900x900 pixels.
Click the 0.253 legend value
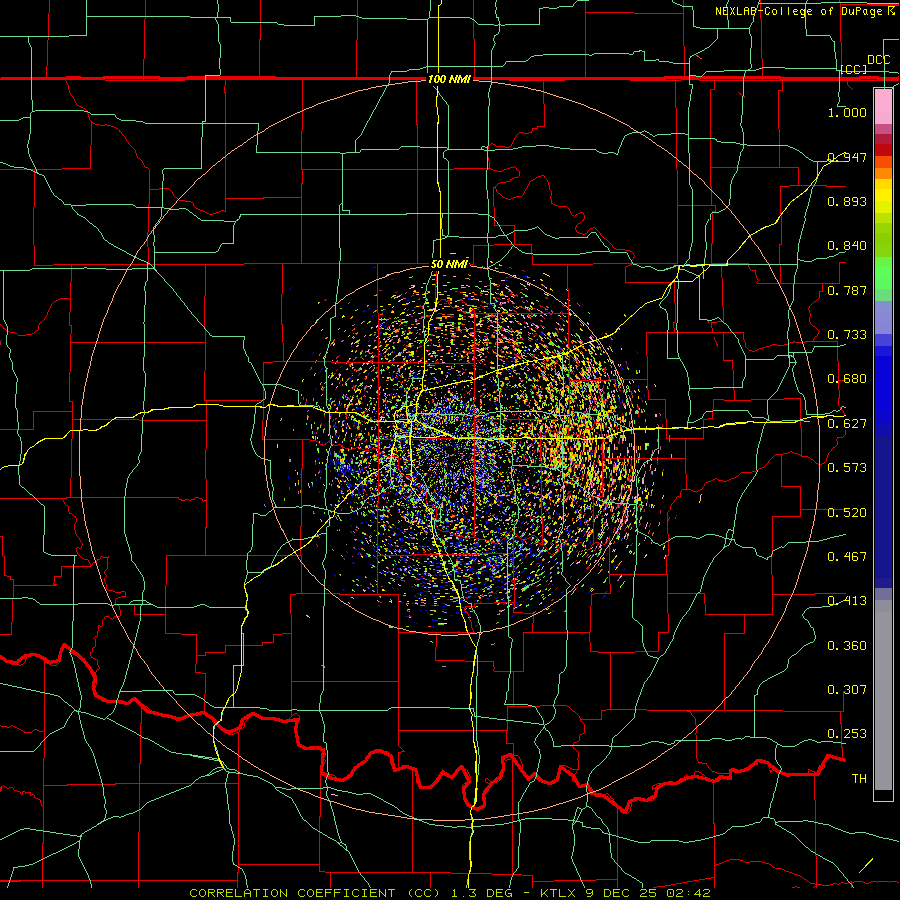(847, 734)
